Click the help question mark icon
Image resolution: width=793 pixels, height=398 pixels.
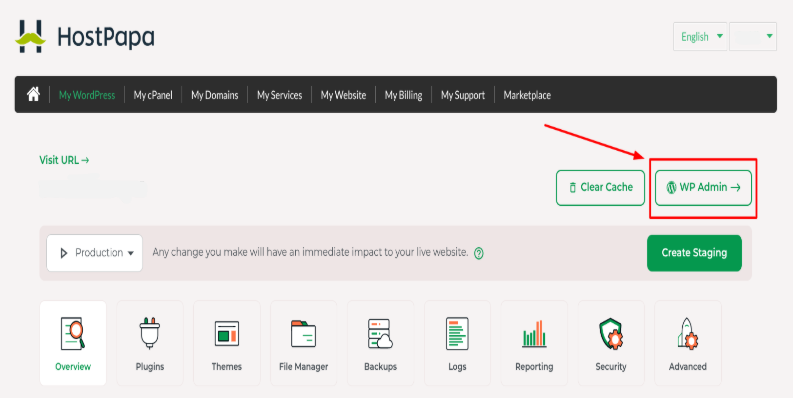tap(478, 253)
